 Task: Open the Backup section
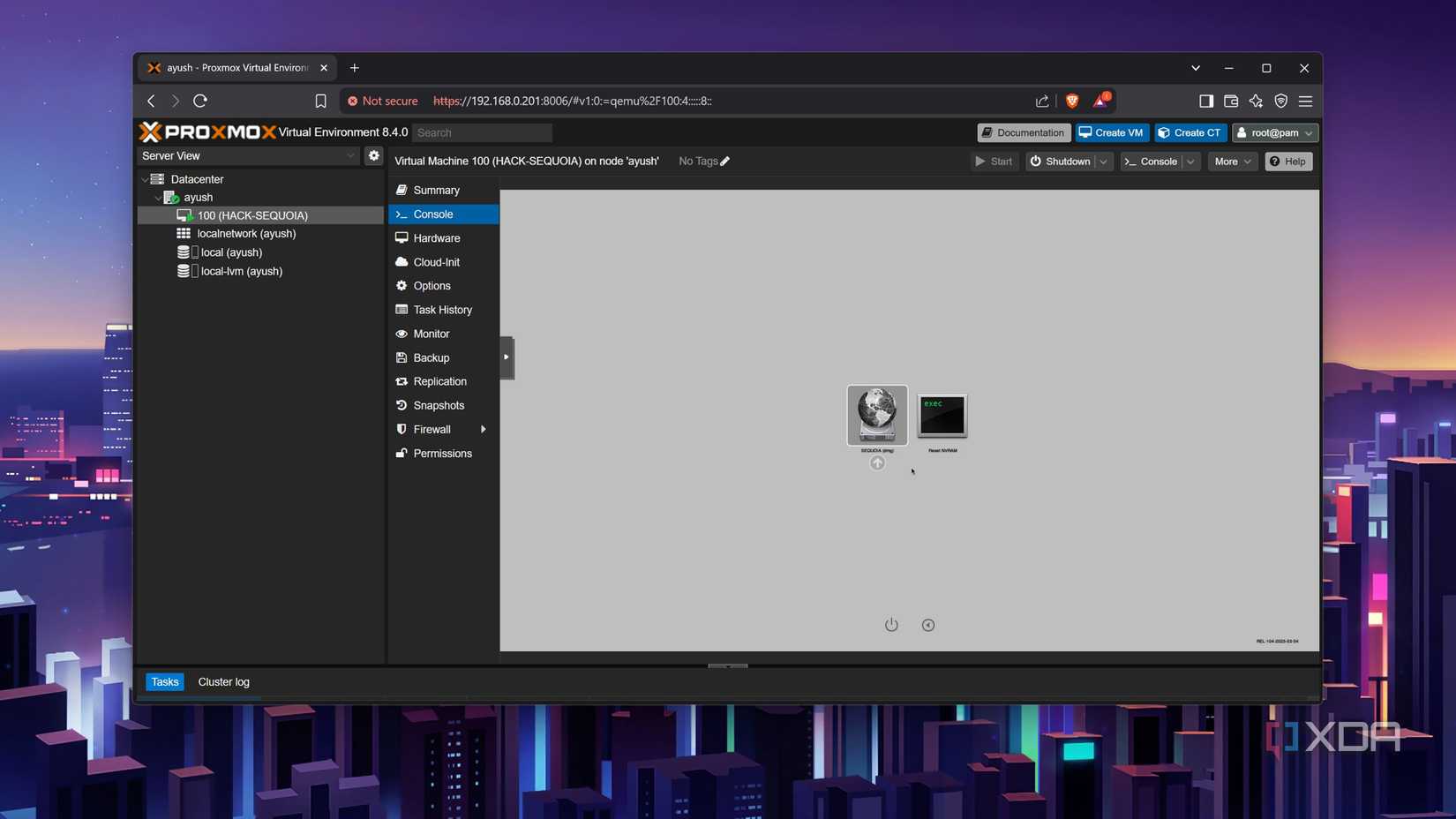click(x=443, y=358)
